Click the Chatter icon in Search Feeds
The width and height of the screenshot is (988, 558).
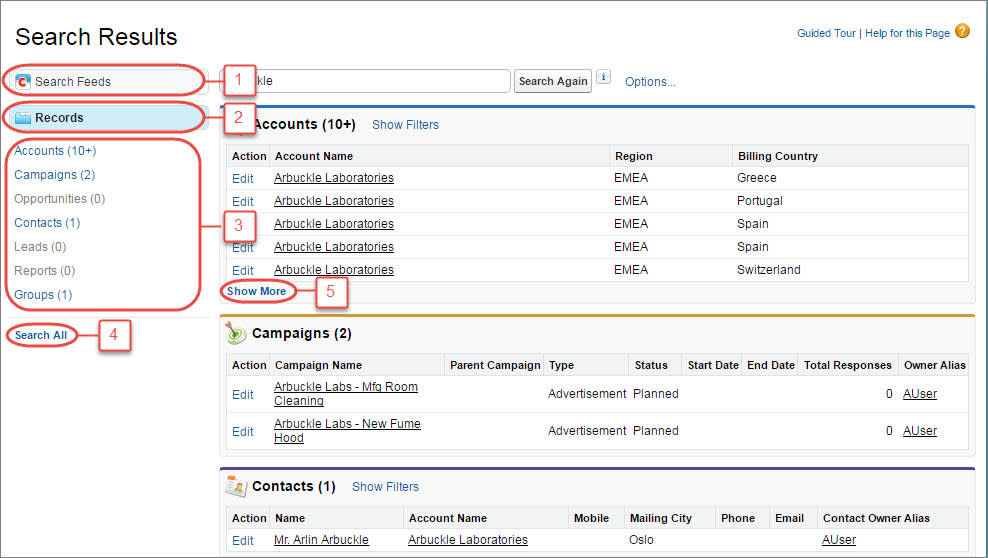coord(23,82)
